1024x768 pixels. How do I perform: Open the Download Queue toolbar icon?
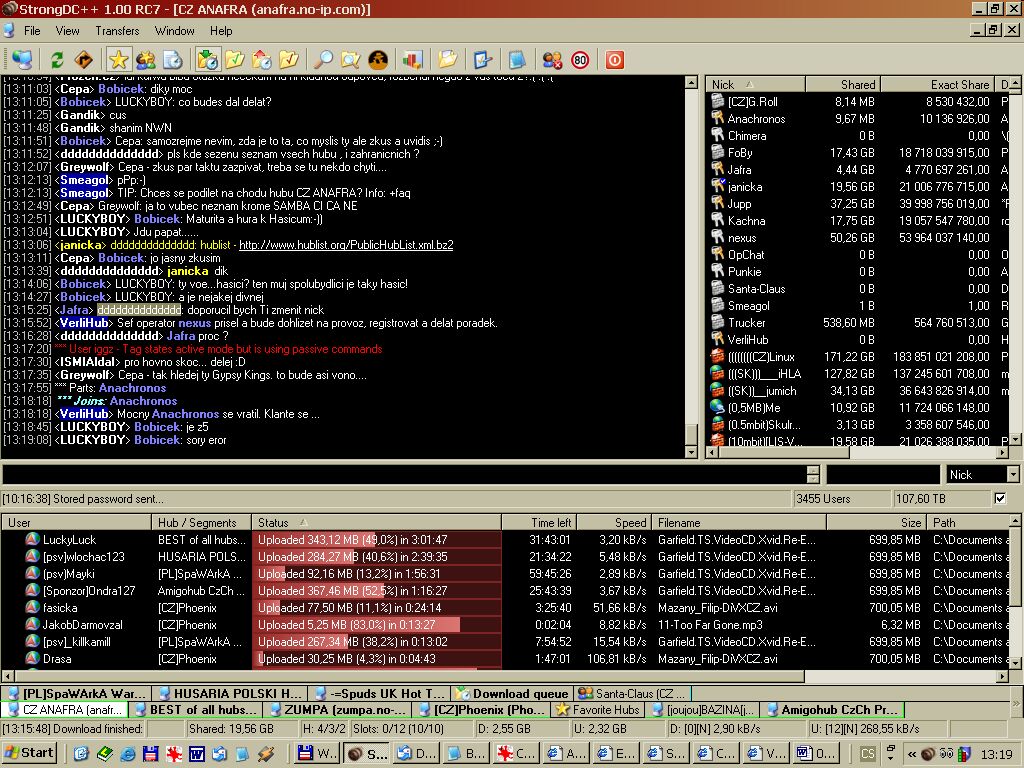(x=208, y=60)
